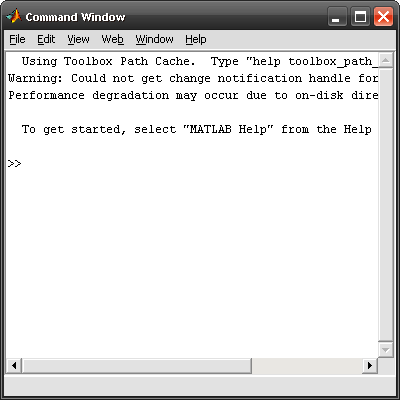
Task: Open the View menu
Action: coord(78,39)
